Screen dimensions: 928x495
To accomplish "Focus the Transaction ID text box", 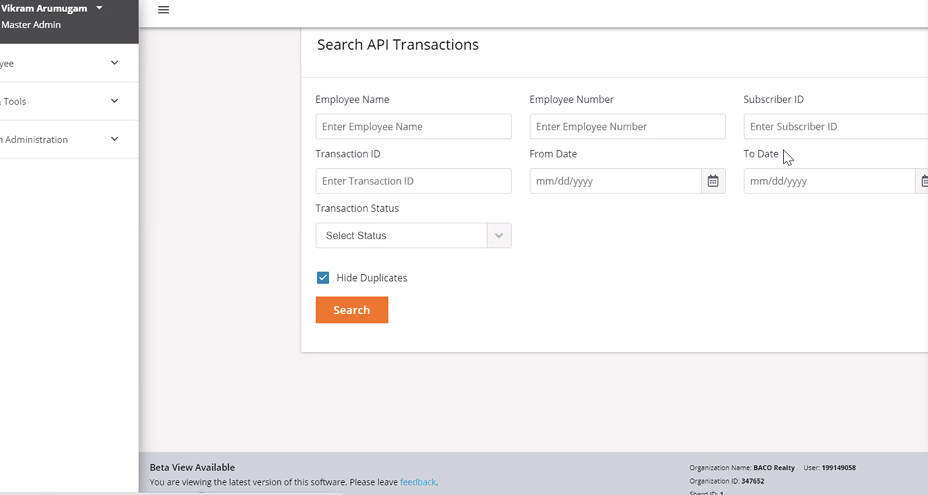I will click(x=413, y=181).
